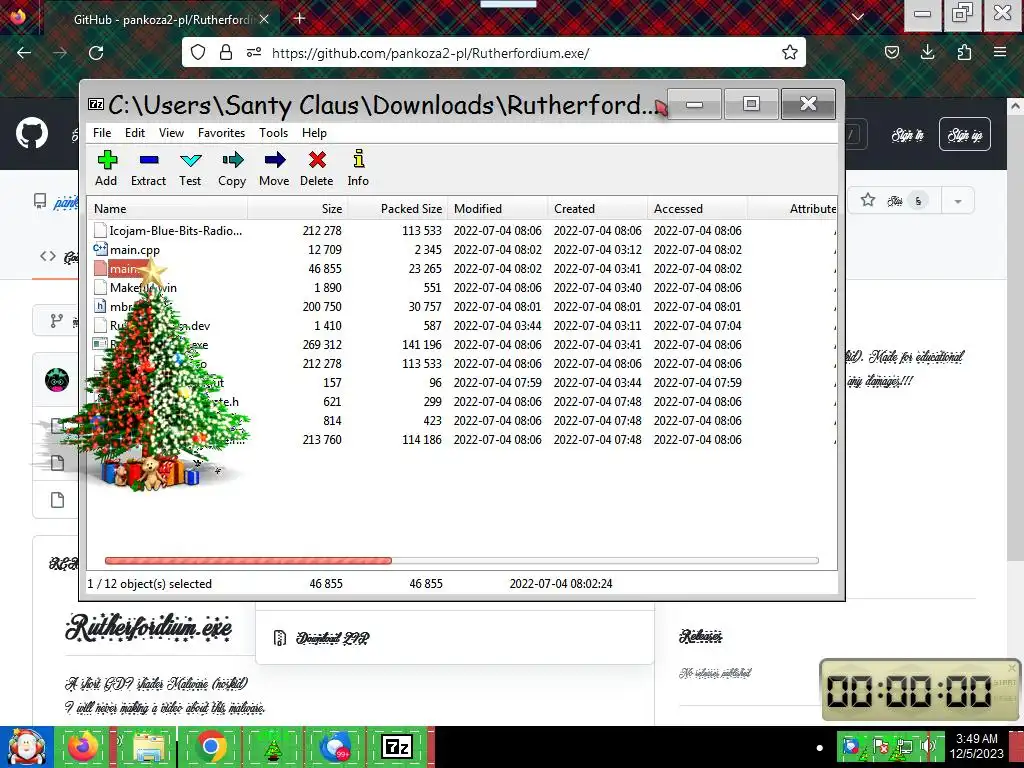Image resolution: width=1024 pixels, height=768 pixels.
Task: Click the GitHub octocat logo
Action: (32, 133)
